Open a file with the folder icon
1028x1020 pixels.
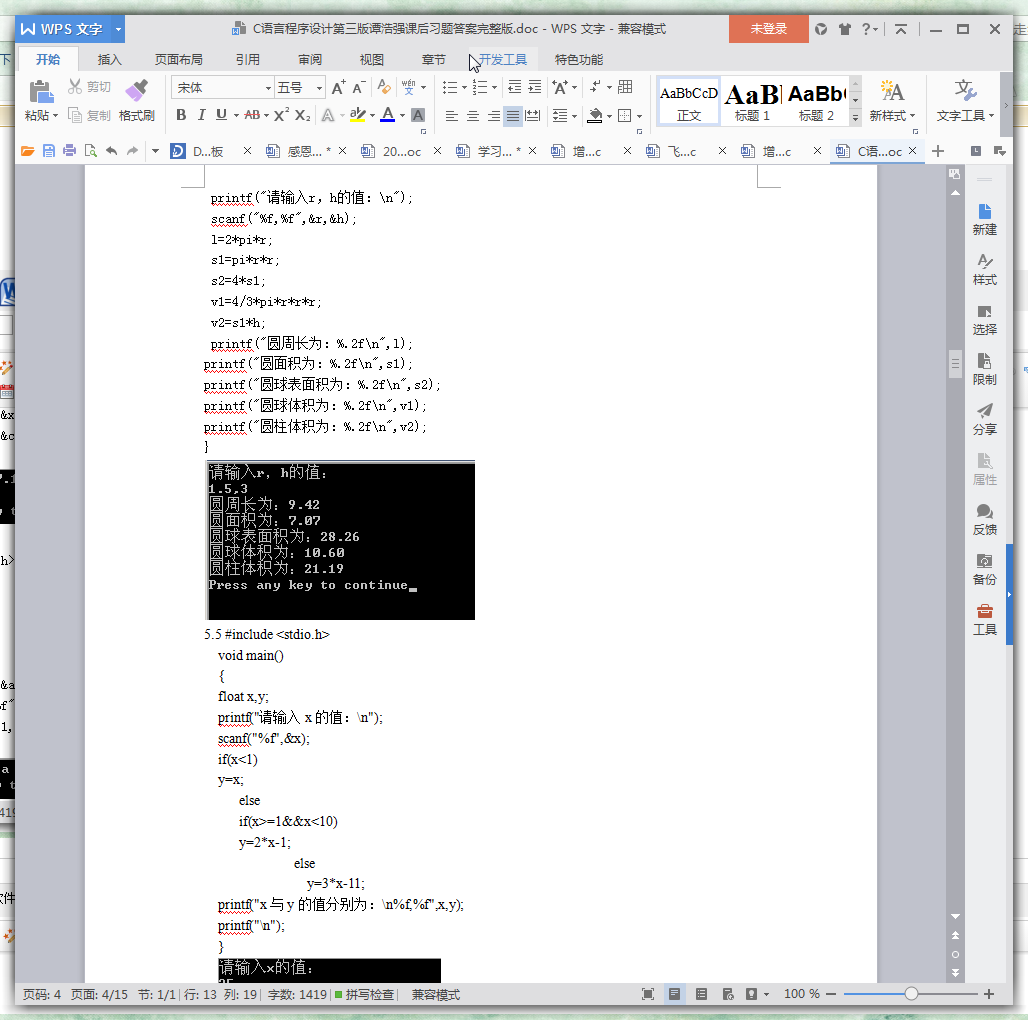[x=28, y=151]
